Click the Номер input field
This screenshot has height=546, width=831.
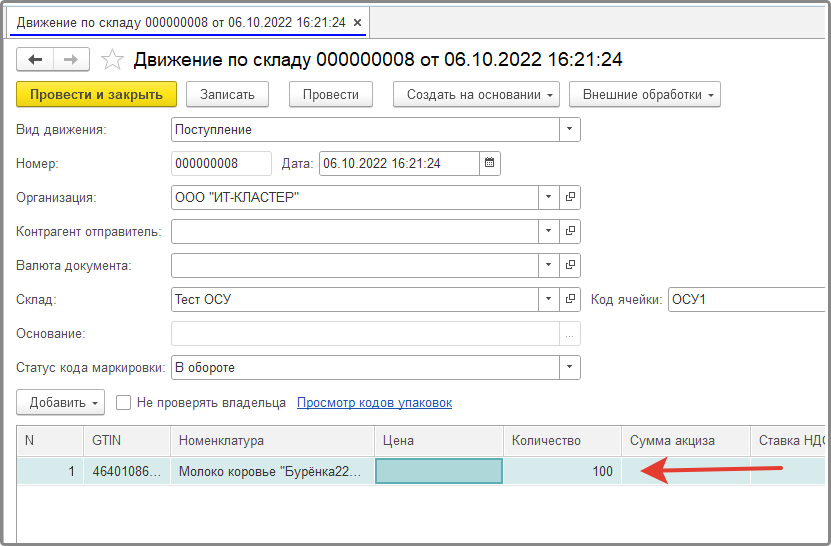point(221,163)
